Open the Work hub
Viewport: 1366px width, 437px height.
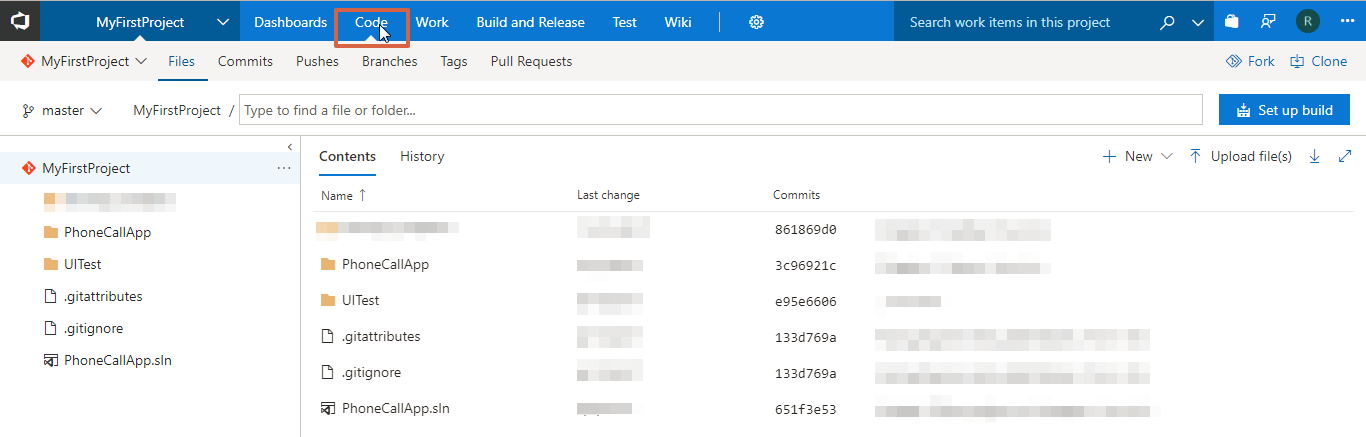tap(432, 22)
